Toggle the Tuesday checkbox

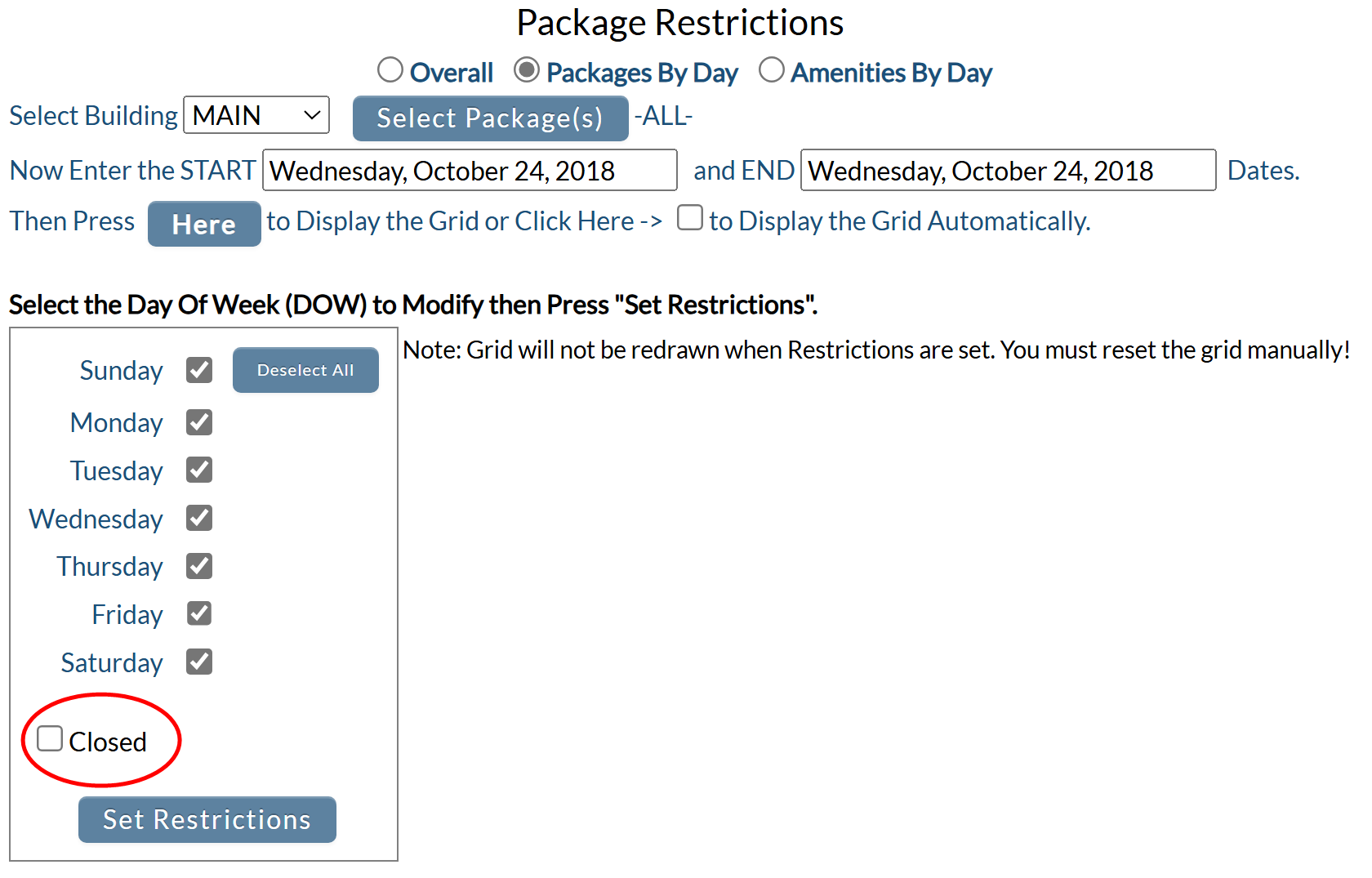199,470
